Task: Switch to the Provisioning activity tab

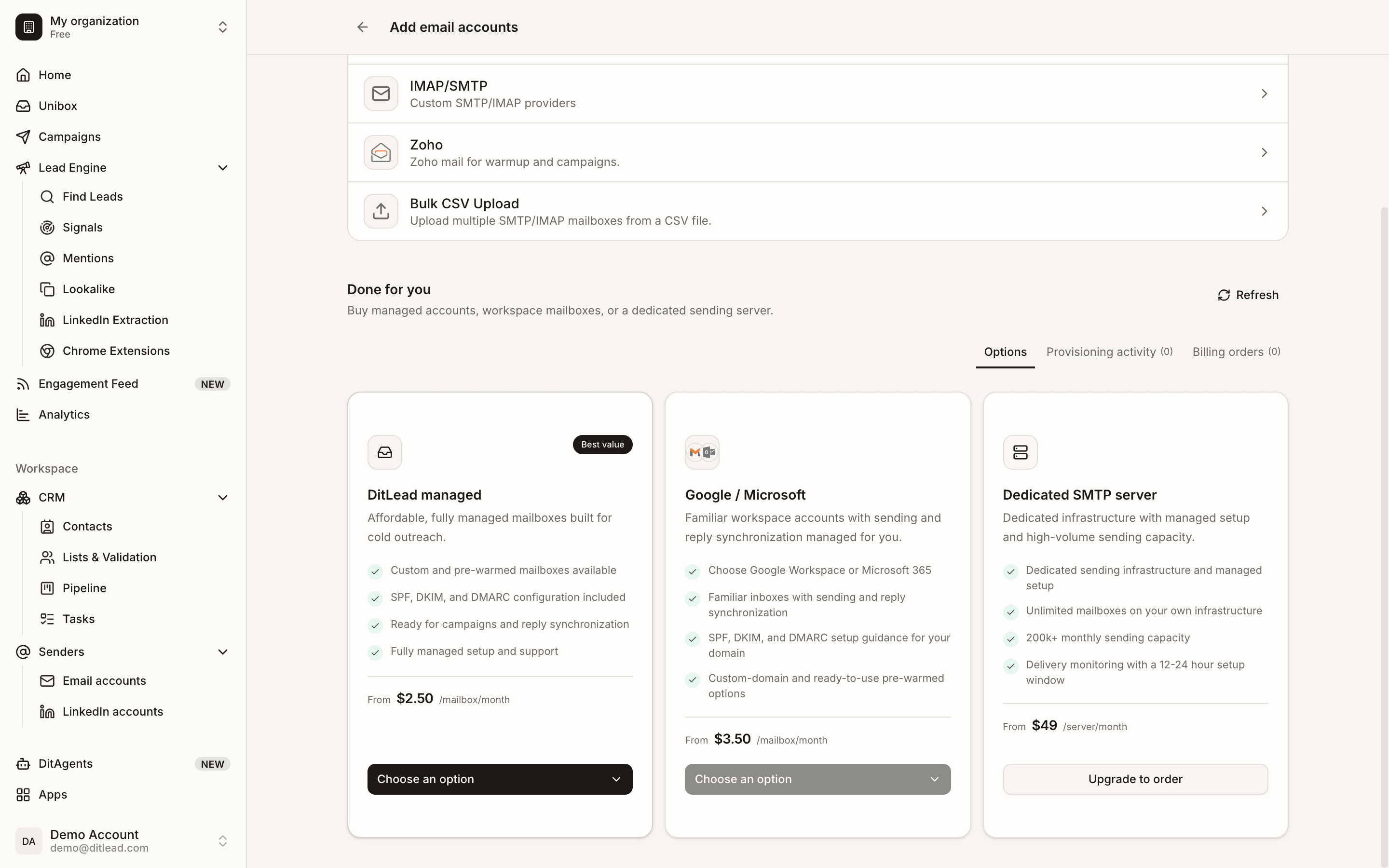Action: pos(1109,352)
